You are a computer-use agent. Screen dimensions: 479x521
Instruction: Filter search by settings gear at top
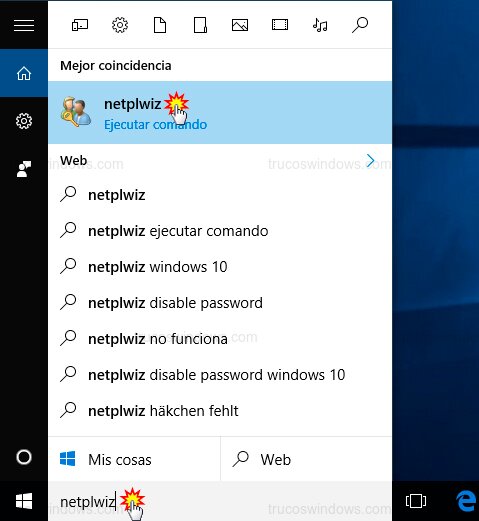120,25
